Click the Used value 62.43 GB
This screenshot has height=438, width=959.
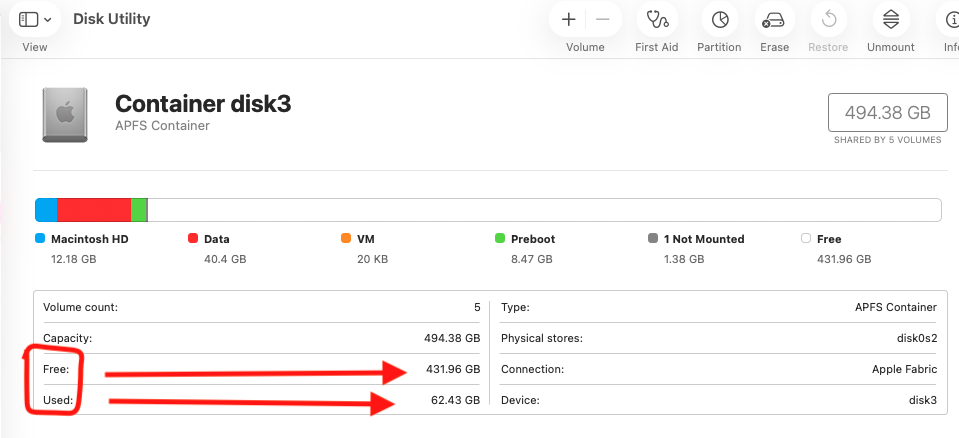456,401
